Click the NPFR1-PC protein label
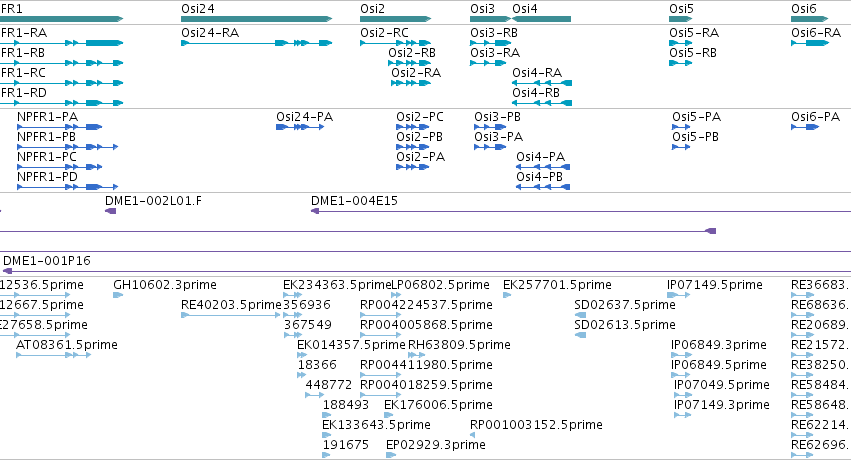This screenshot has height=460, width=851. point(47,157)
